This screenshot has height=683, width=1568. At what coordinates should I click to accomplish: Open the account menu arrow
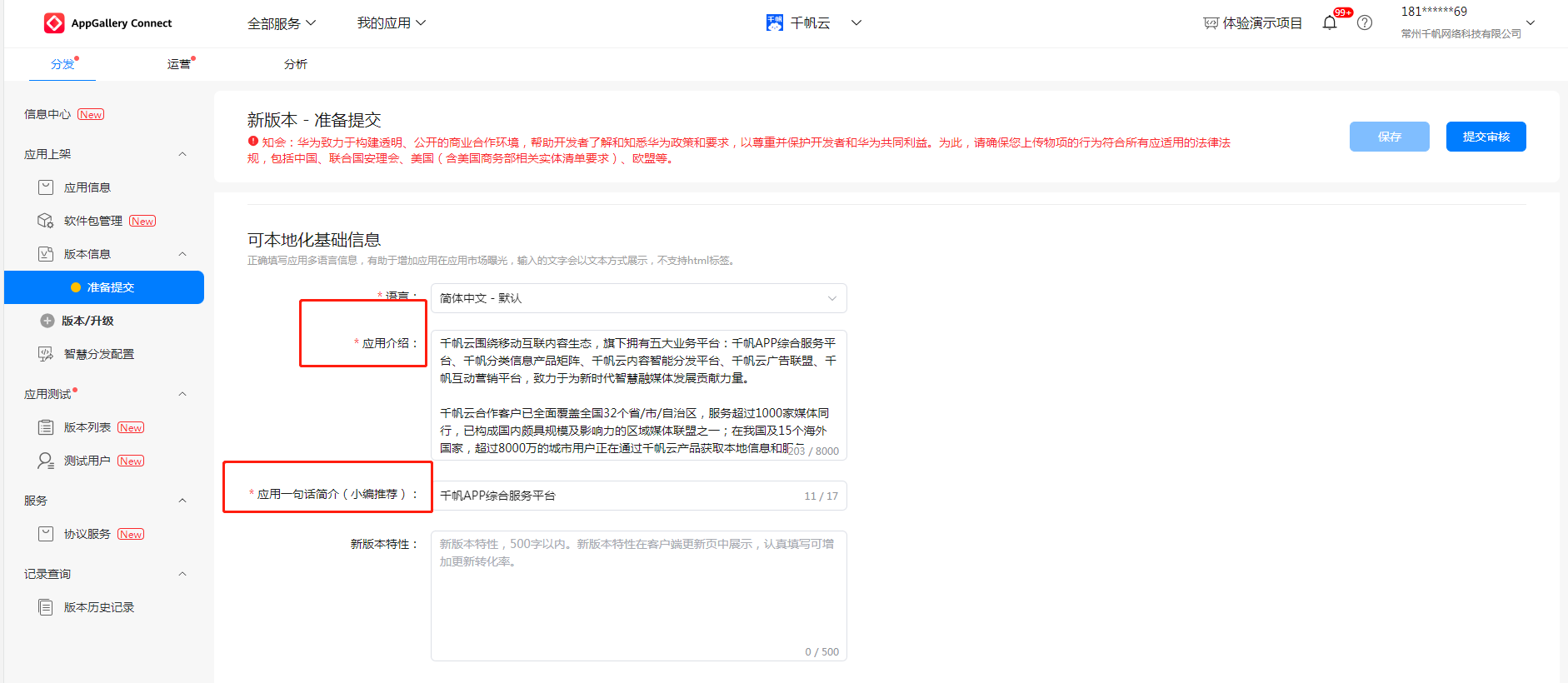tap(1531, 23)
